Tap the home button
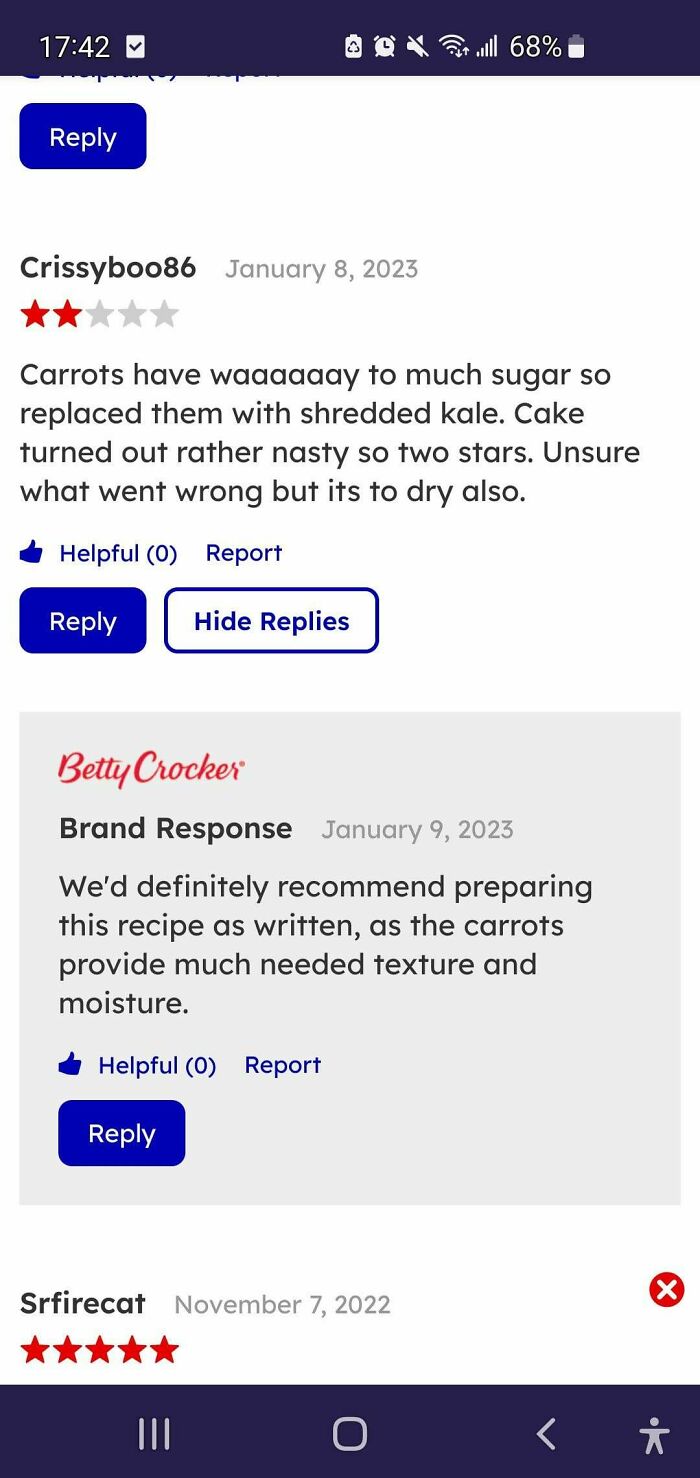Image resolution: width=700 pixels, height=1478 pixels. pyautogui.click(x=348, y=1433)
